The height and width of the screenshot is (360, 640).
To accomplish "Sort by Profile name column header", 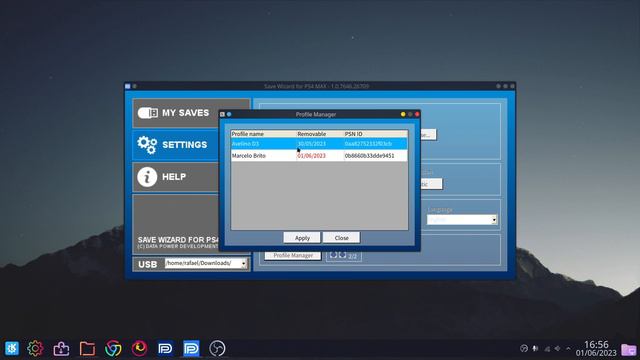I will (x=263, y=134).
